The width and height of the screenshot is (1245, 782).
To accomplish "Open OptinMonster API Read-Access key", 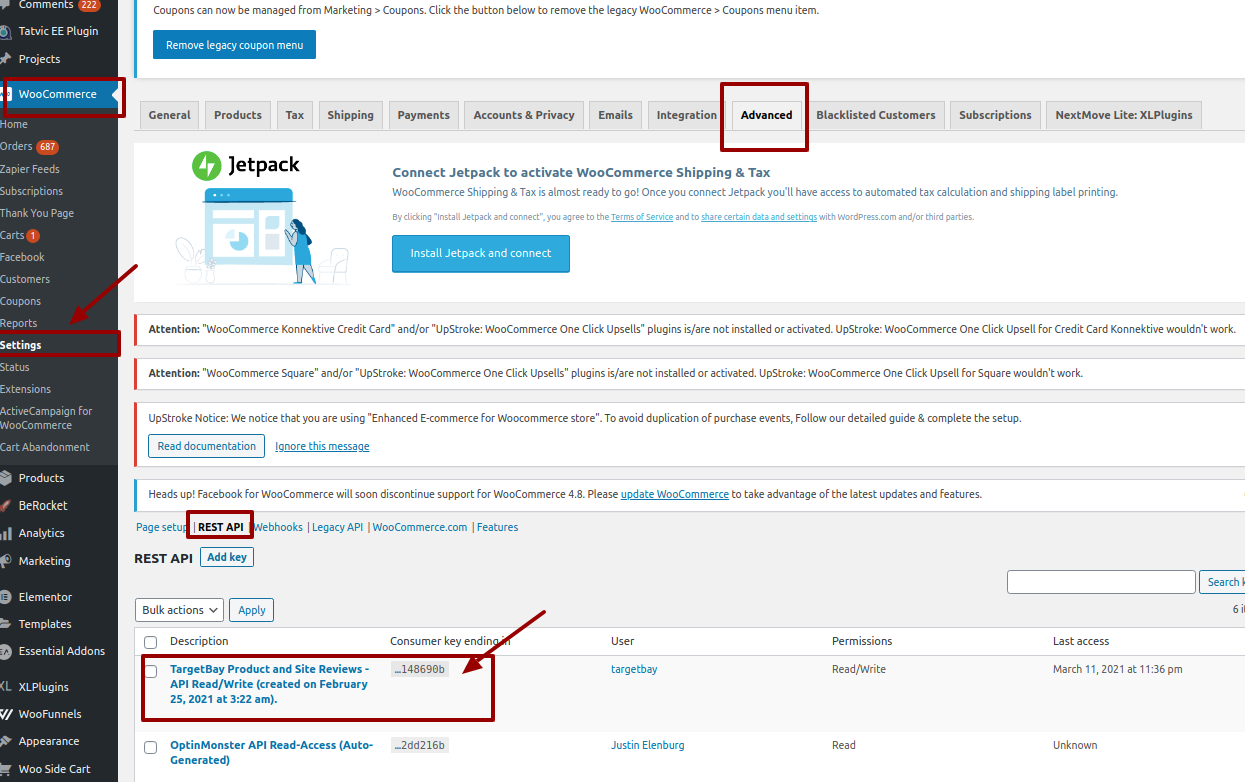I will (271, 753).
